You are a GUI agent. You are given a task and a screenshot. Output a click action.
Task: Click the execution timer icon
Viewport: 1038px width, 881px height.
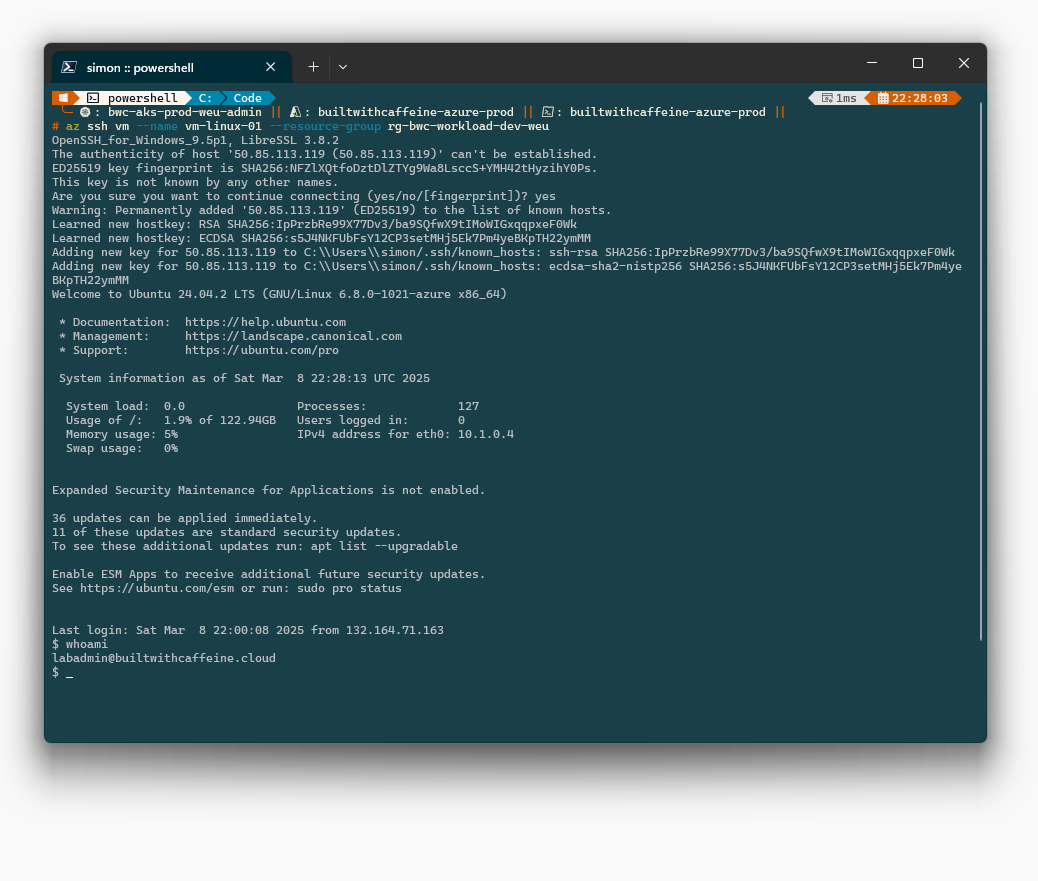(x=827, y=98)
